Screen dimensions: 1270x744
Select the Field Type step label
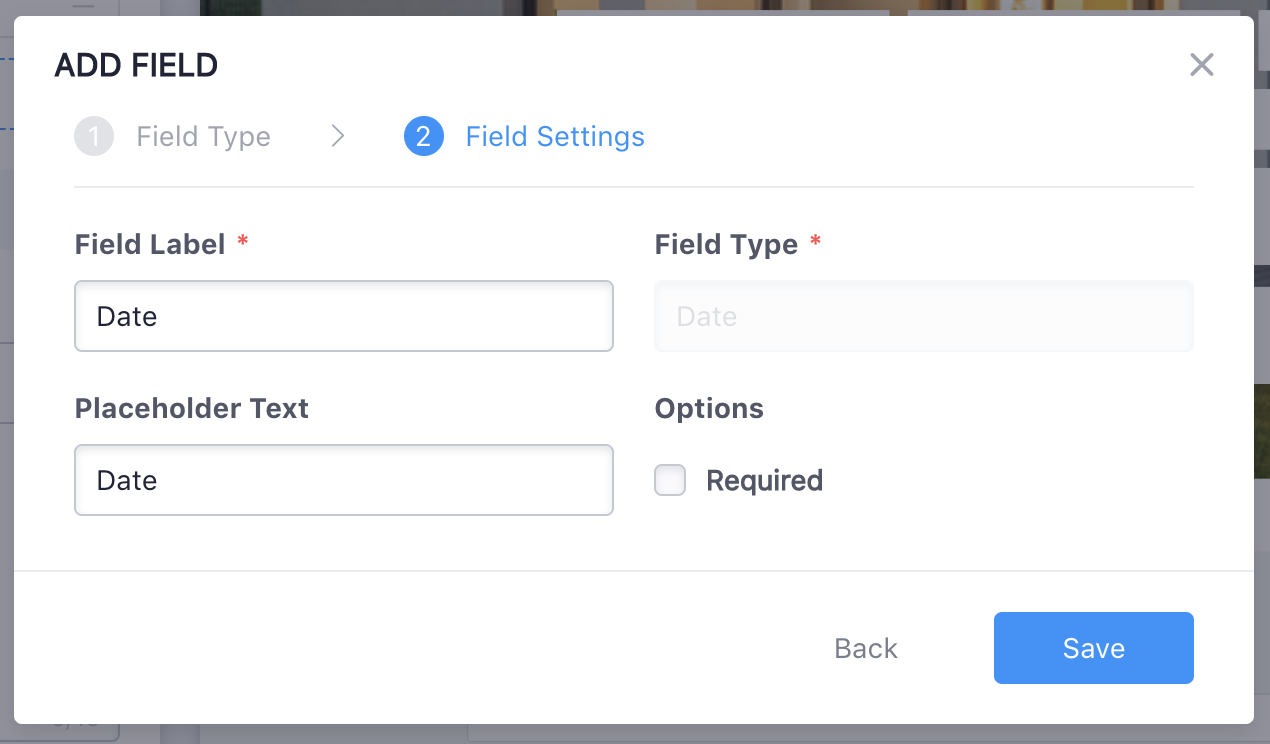pos(203,136)
